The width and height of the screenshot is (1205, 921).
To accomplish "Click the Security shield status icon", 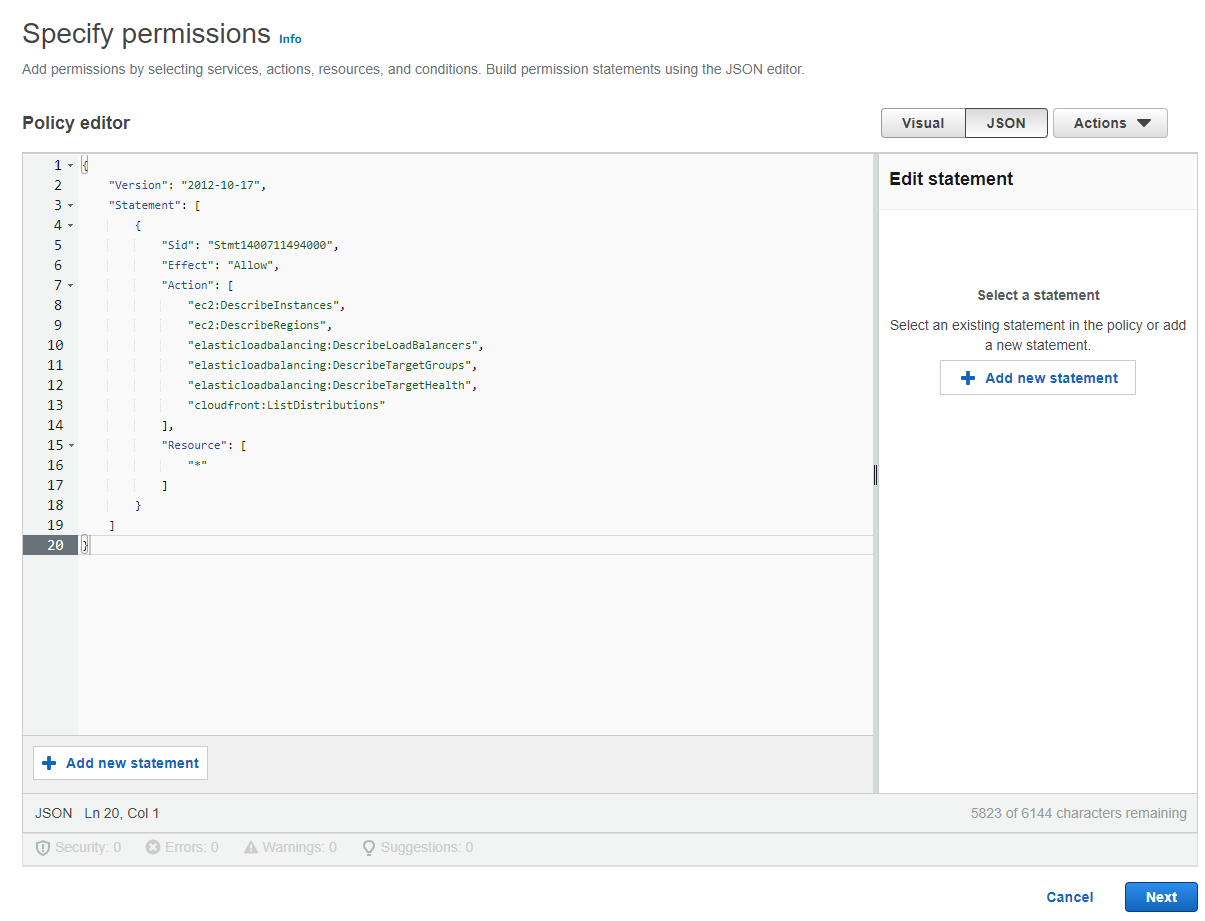I will click(43, 848).
